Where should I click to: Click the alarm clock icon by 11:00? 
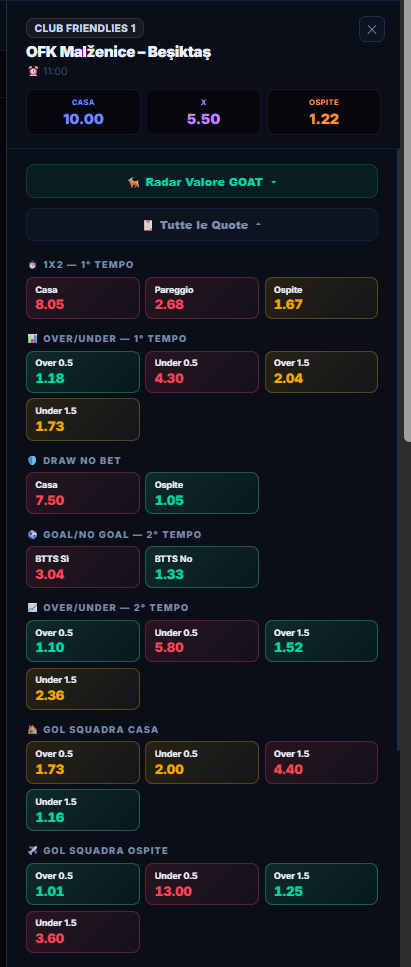click(33, 71)
